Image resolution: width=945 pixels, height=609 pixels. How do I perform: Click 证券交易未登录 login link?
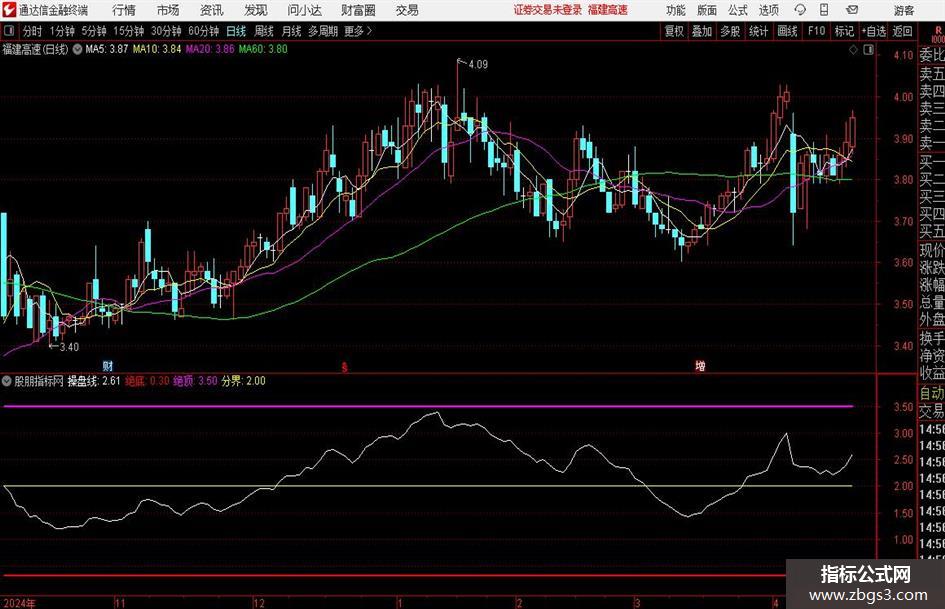point(547,10)
